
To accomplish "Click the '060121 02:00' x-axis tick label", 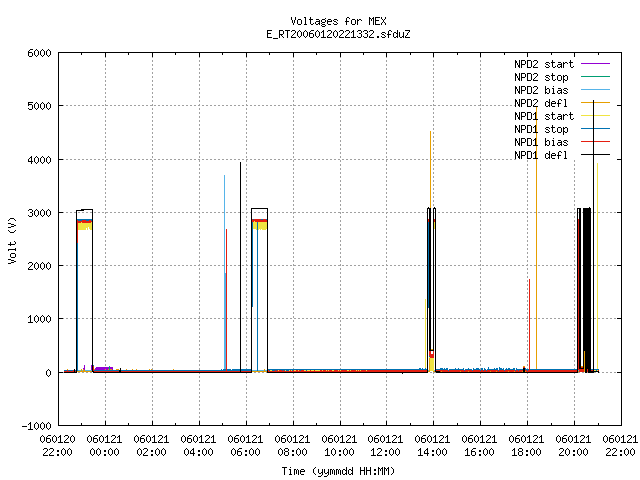I will [x=151, y=446].
